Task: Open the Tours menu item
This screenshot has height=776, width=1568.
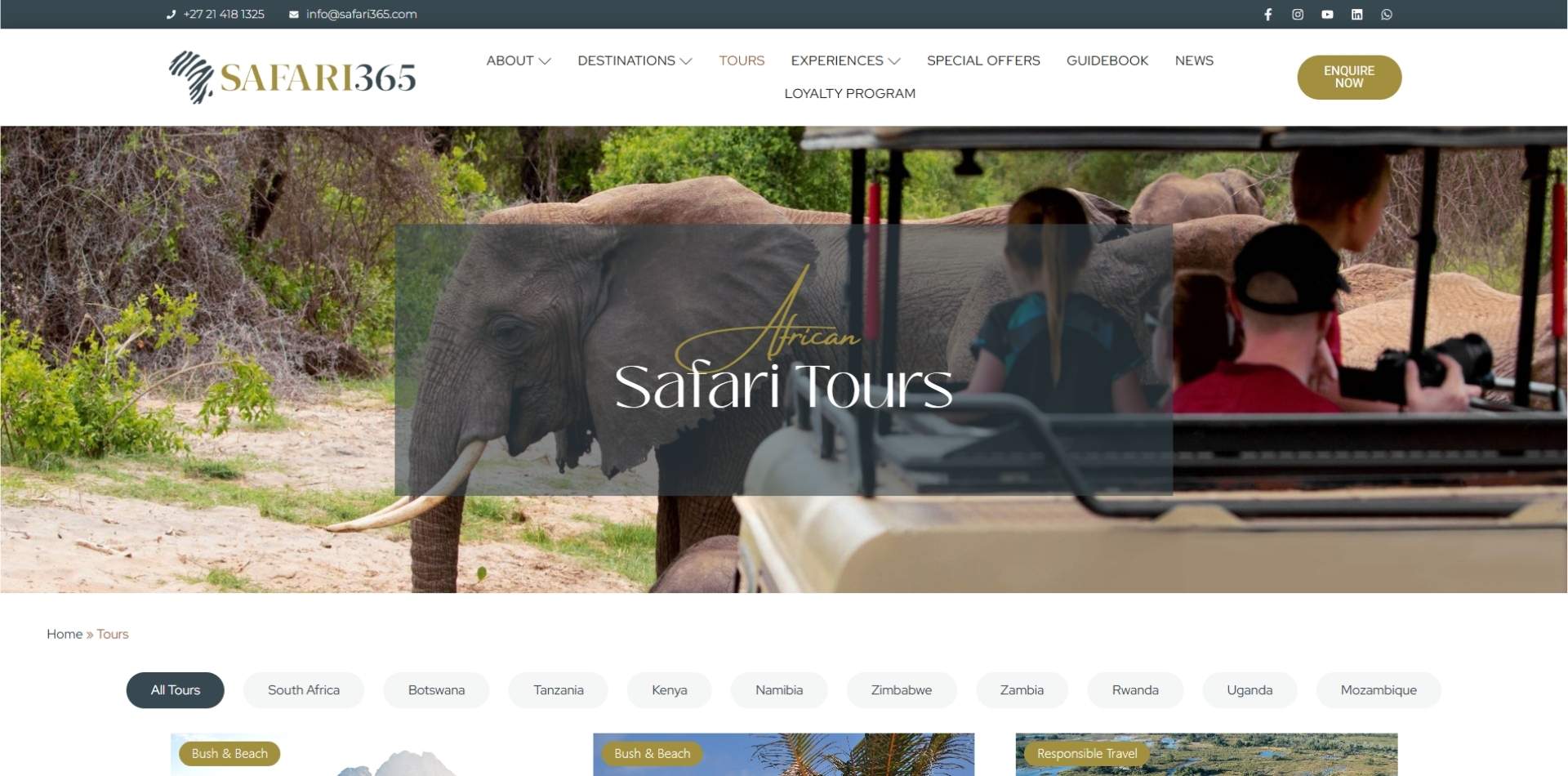Action: (x=742, y=60)
